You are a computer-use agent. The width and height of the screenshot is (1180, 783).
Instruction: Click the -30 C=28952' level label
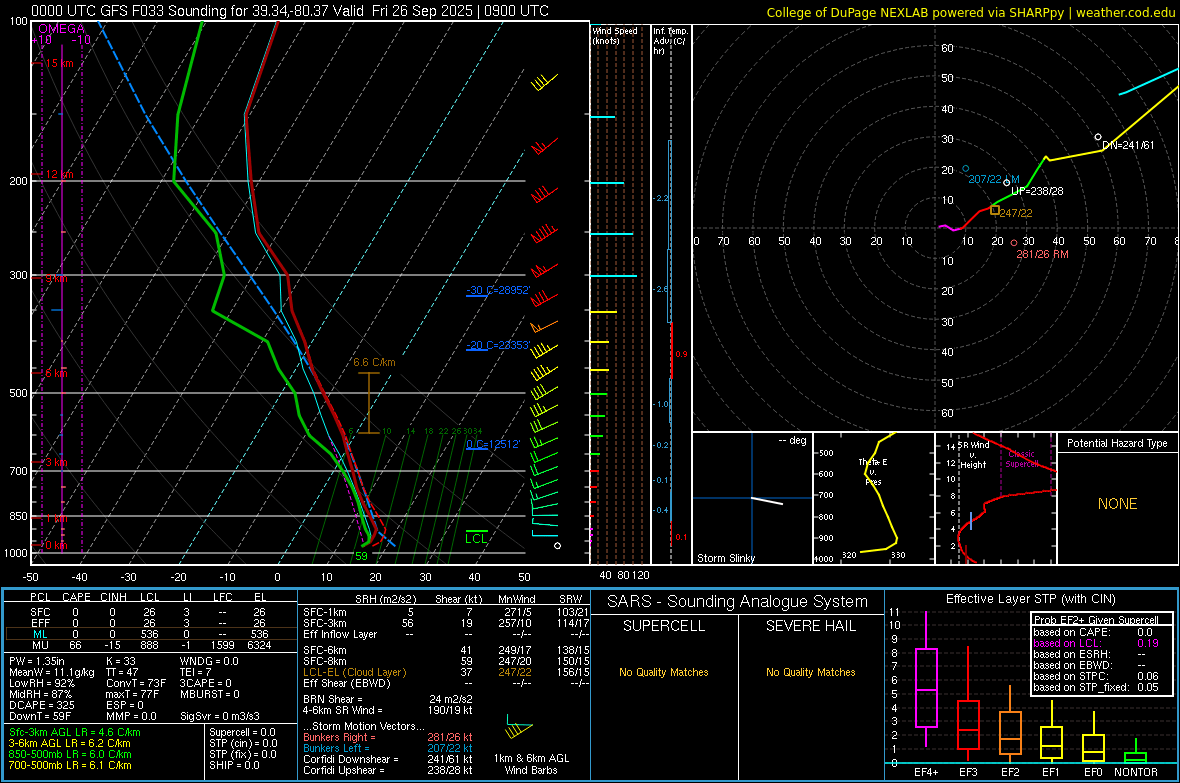click(498, 290)
